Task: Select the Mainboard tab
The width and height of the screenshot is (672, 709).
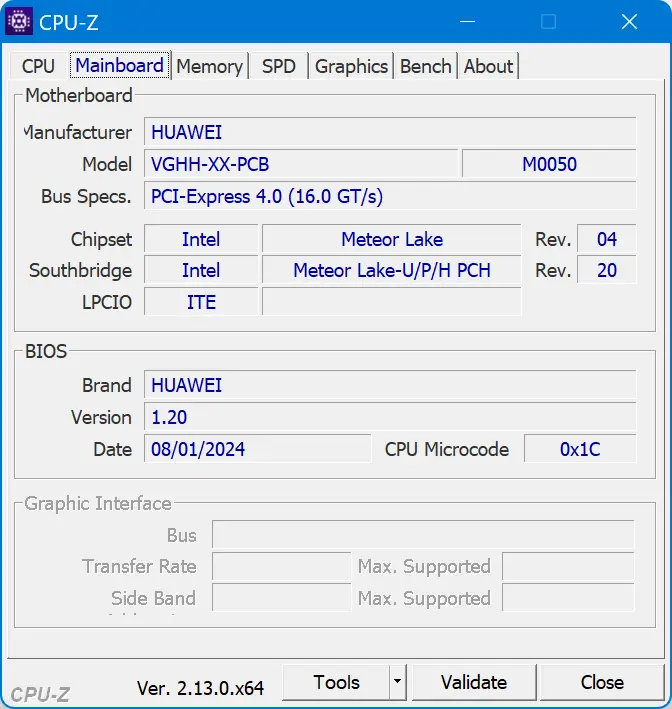Action: [119, 66]
